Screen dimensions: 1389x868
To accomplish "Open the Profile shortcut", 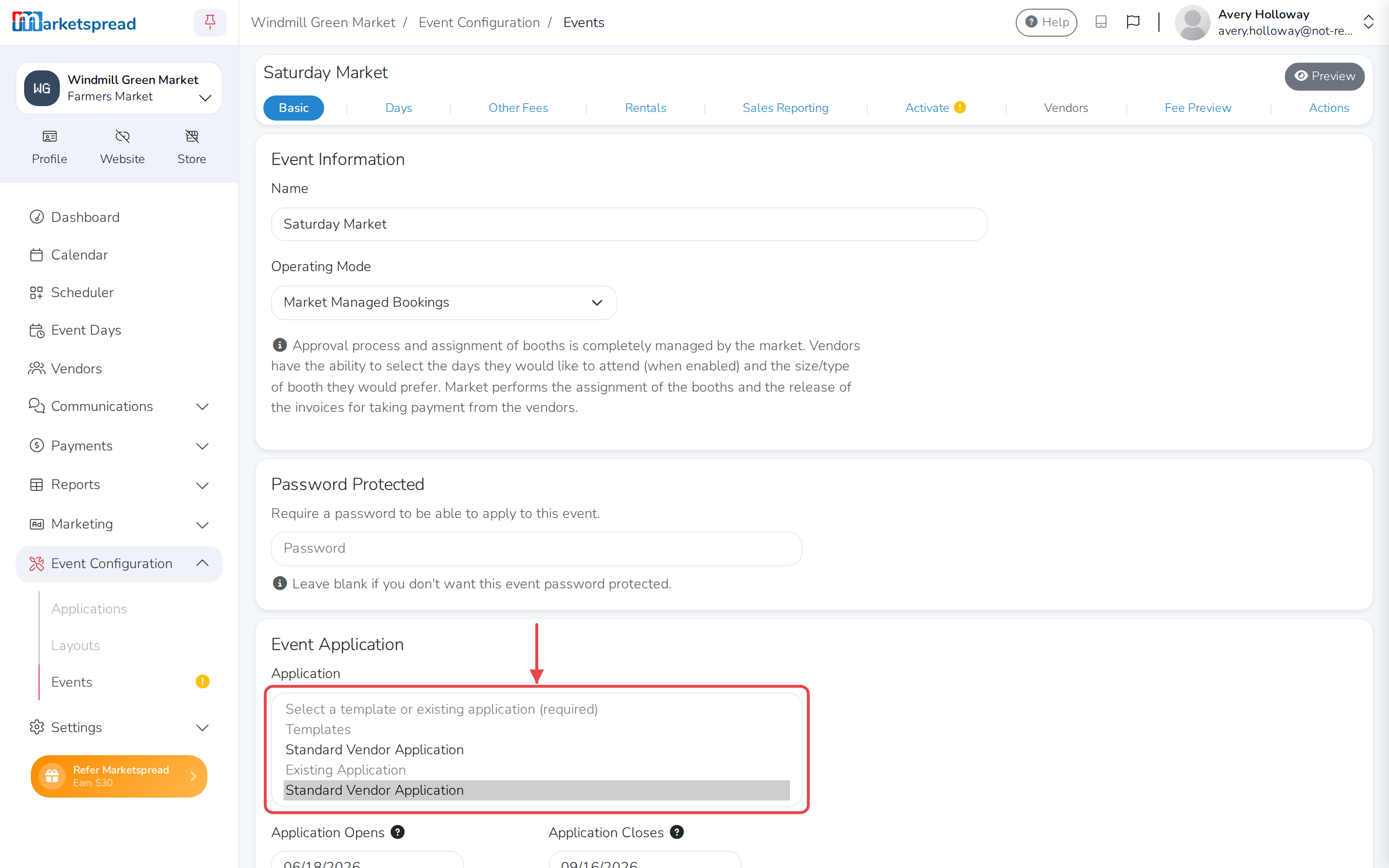I will click(49, 147).
